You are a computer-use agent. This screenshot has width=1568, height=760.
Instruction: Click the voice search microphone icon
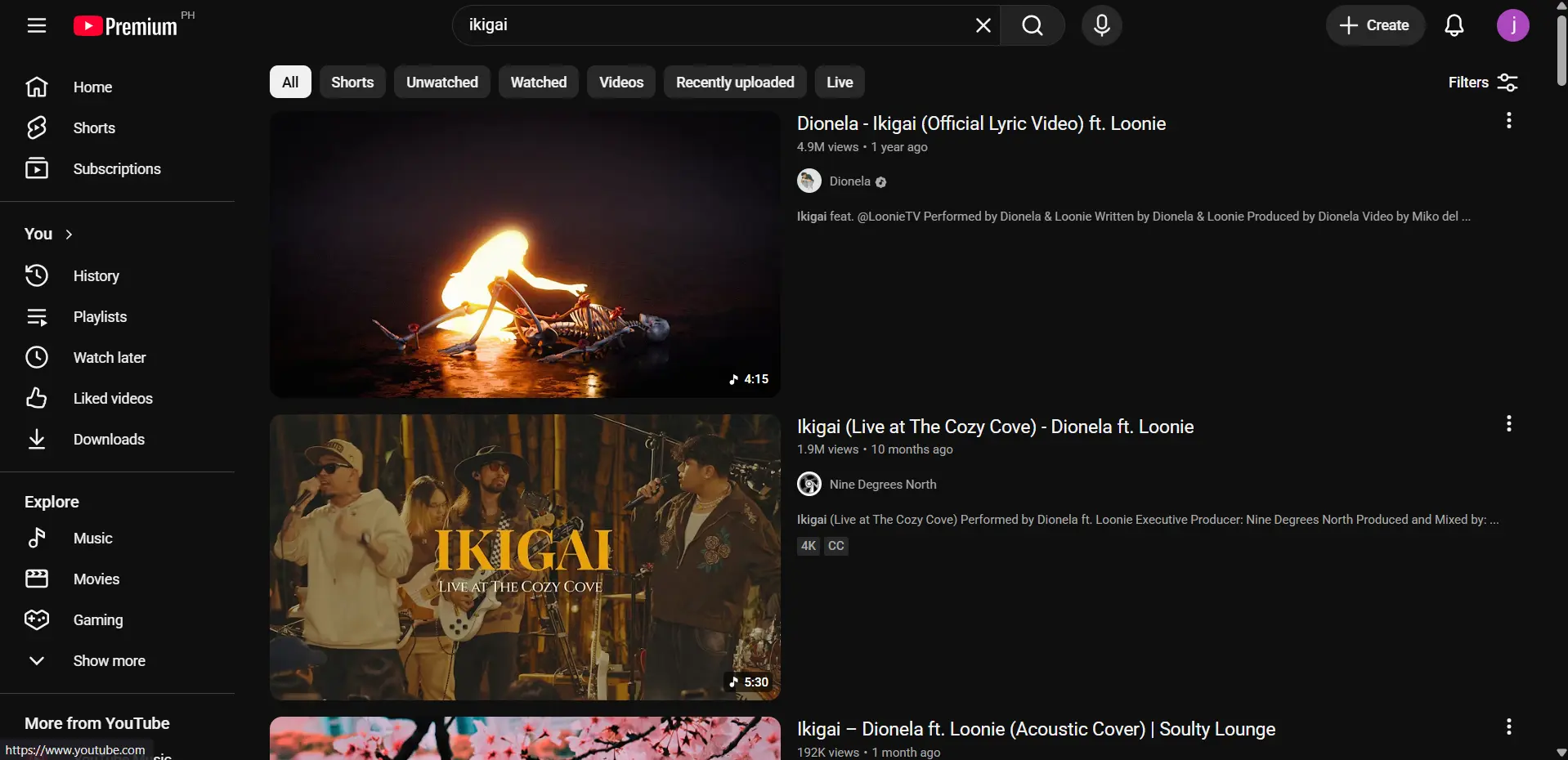[x=1101, y=25]
